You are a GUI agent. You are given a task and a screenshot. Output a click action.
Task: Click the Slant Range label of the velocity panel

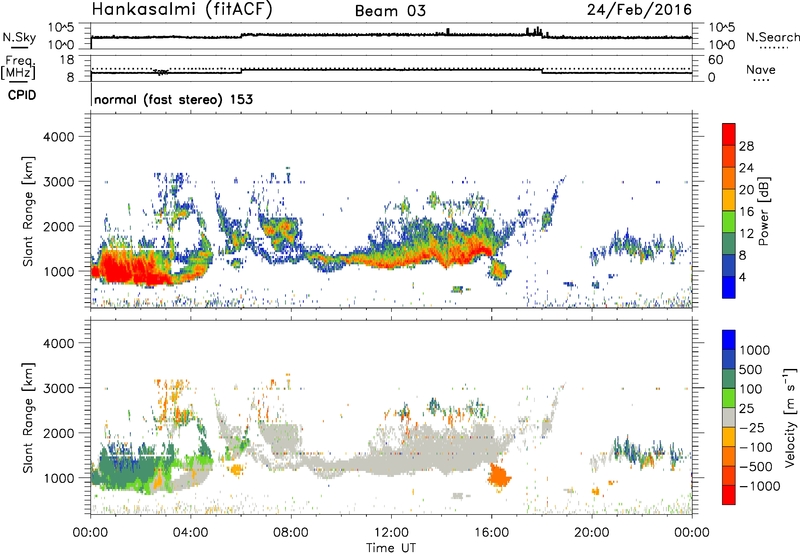pos(28,418)
